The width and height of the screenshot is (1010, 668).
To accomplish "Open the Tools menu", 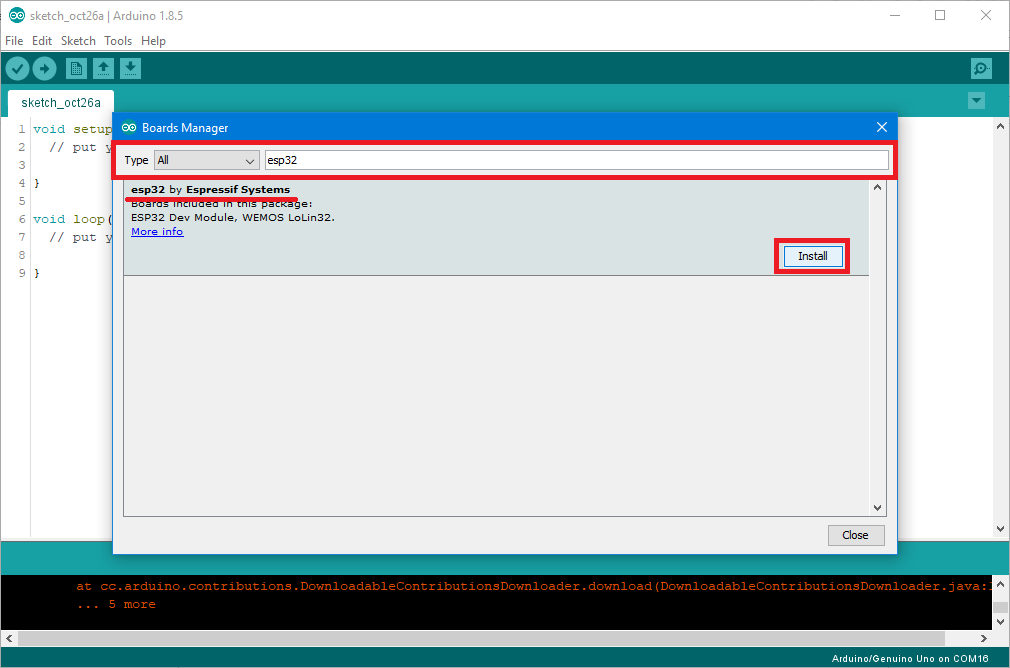I will point(118,41).
